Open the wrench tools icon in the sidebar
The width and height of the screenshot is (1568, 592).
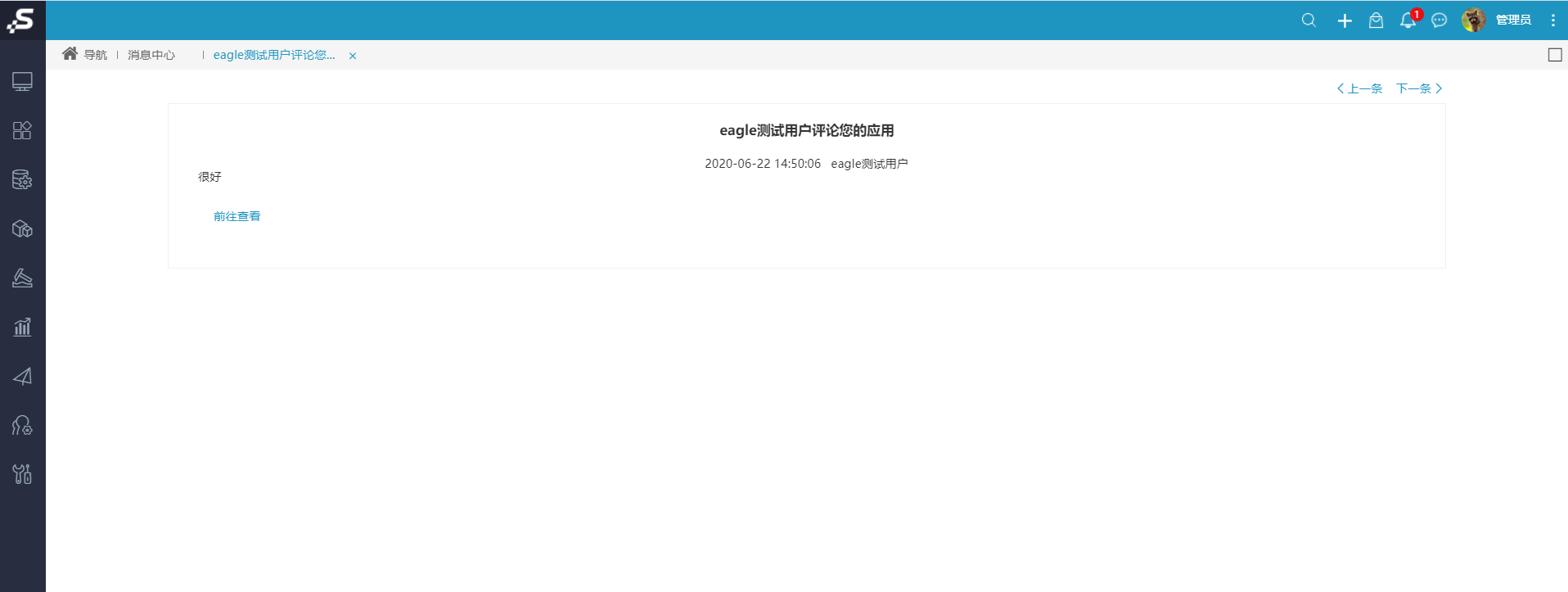tap(22, 474)
